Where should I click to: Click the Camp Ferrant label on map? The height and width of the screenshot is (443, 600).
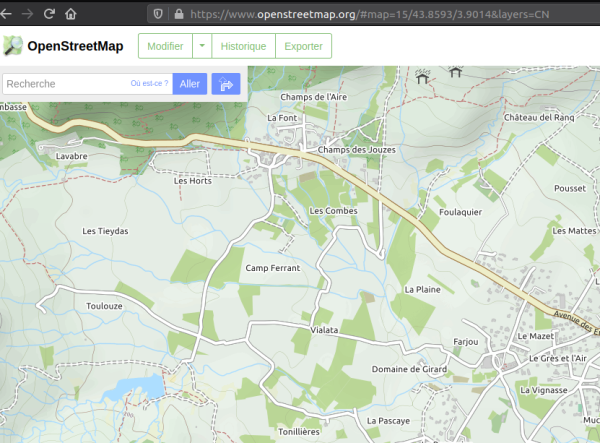[x=272, y=269]
